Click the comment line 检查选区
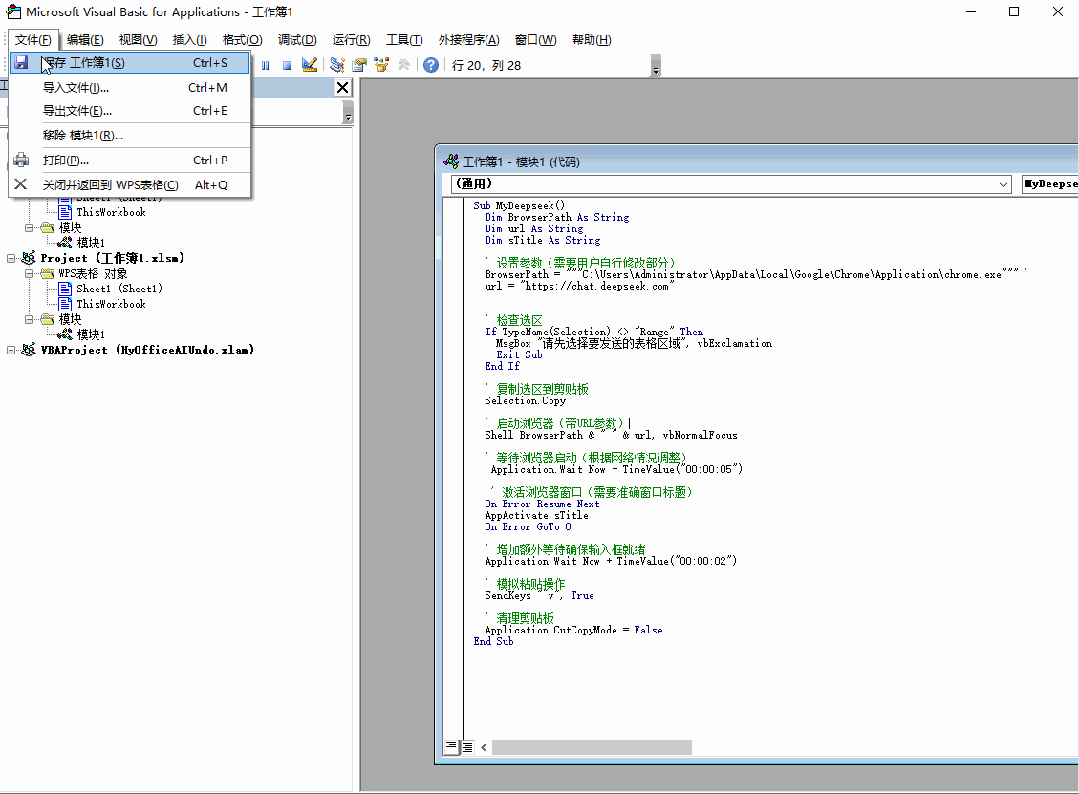This screenshot has height=794, width=1079. click(514, 320)
